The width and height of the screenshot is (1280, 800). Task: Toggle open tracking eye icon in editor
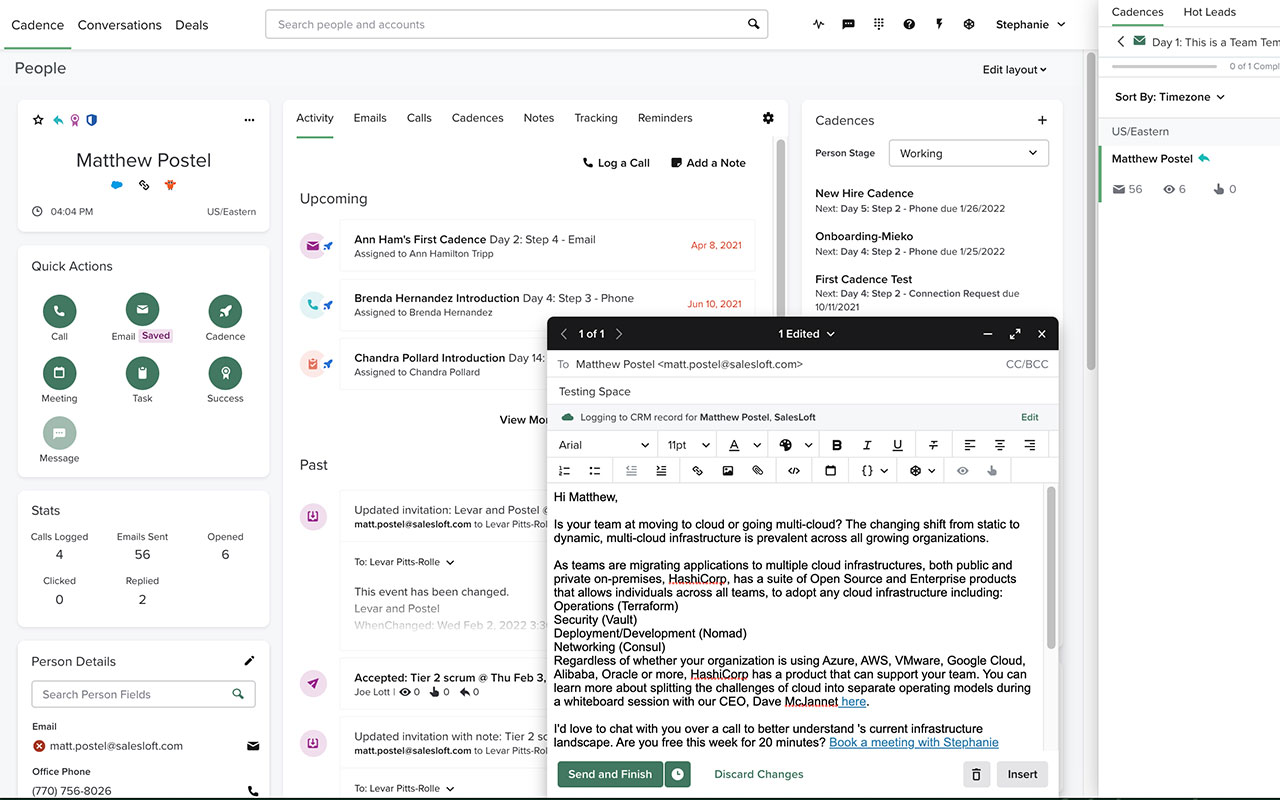click(x=962, y=471)
